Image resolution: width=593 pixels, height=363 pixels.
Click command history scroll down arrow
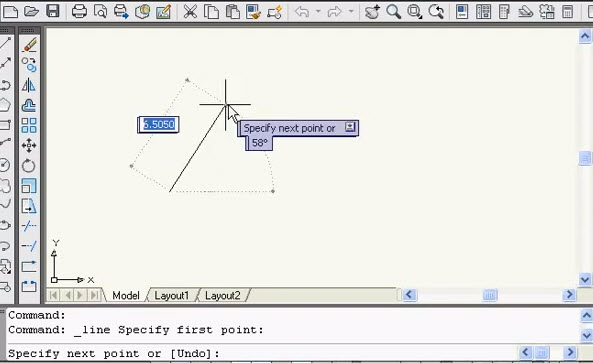(x=586, y=335)
